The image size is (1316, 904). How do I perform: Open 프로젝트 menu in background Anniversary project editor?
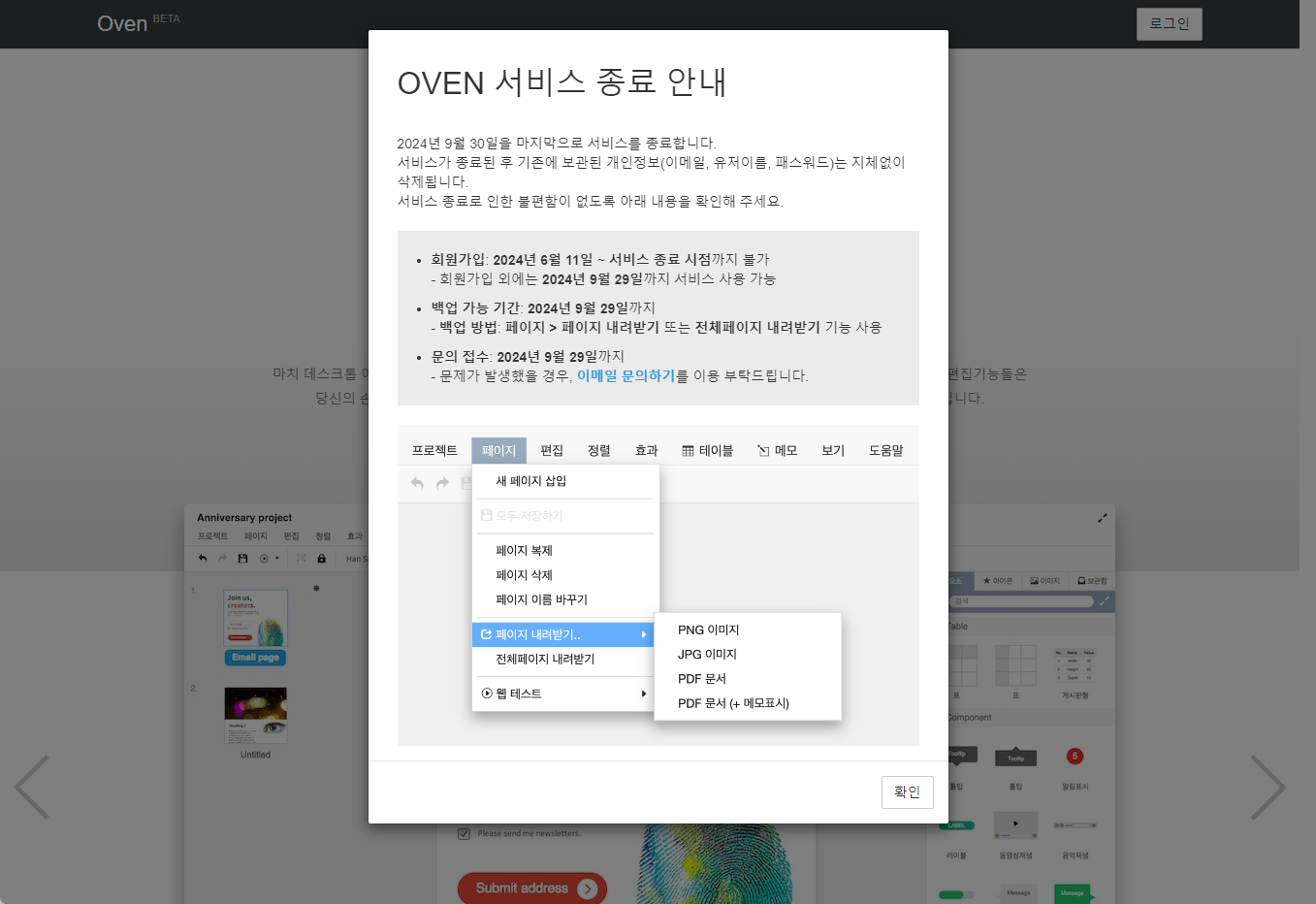[x=212, y=535]
